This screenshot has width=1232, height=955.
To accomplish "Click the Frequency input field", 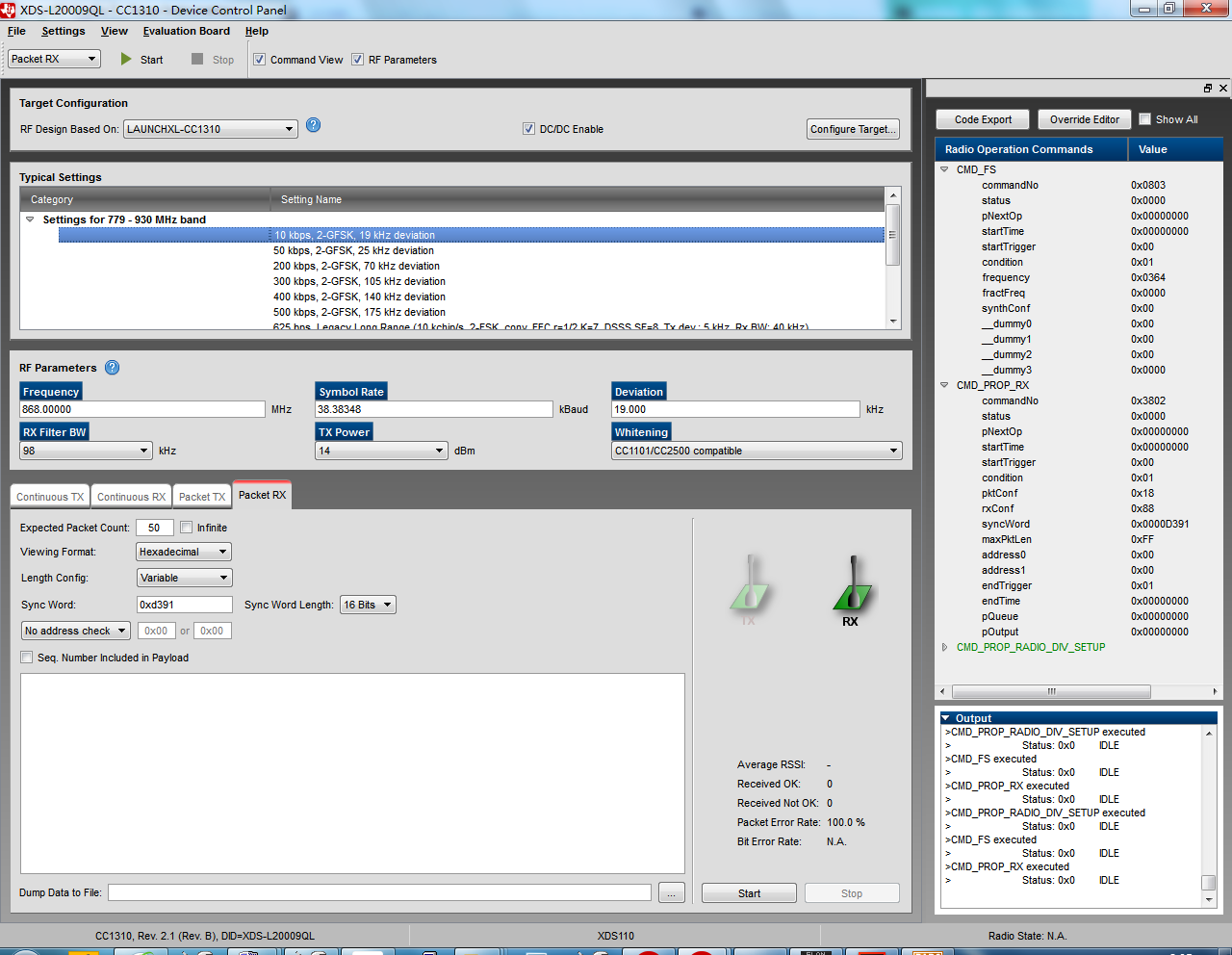I will coord(142,409).
